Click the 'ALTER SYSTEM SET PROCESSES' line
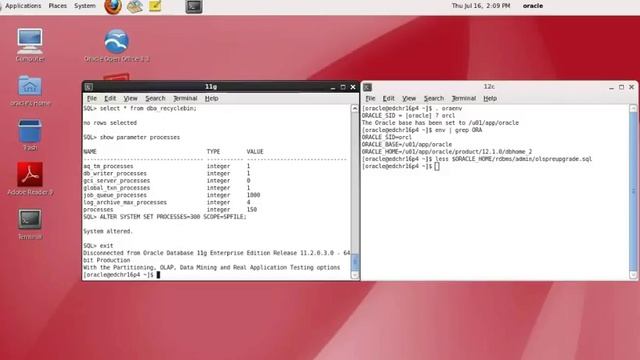Viewport: 640px width, 360px height. [165, 217]
